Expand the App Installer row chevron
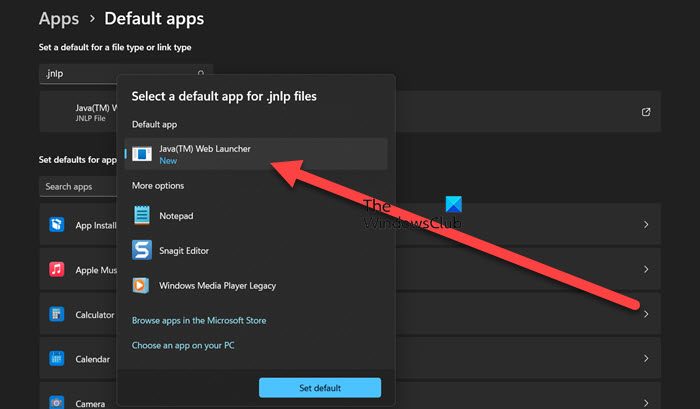The height and width of the screenshot is (409, 700). 646,225
